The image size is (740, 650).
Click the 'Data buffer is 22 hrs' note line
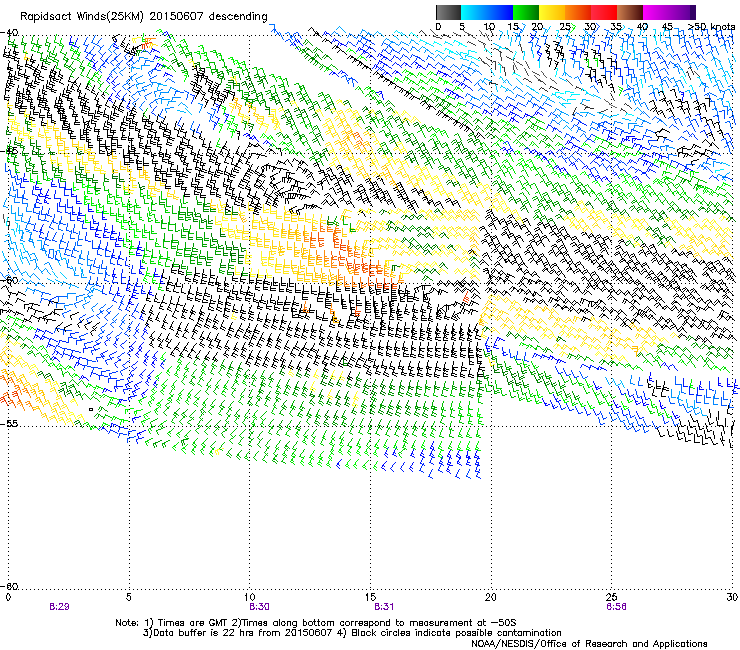click(x=352, y=633)
